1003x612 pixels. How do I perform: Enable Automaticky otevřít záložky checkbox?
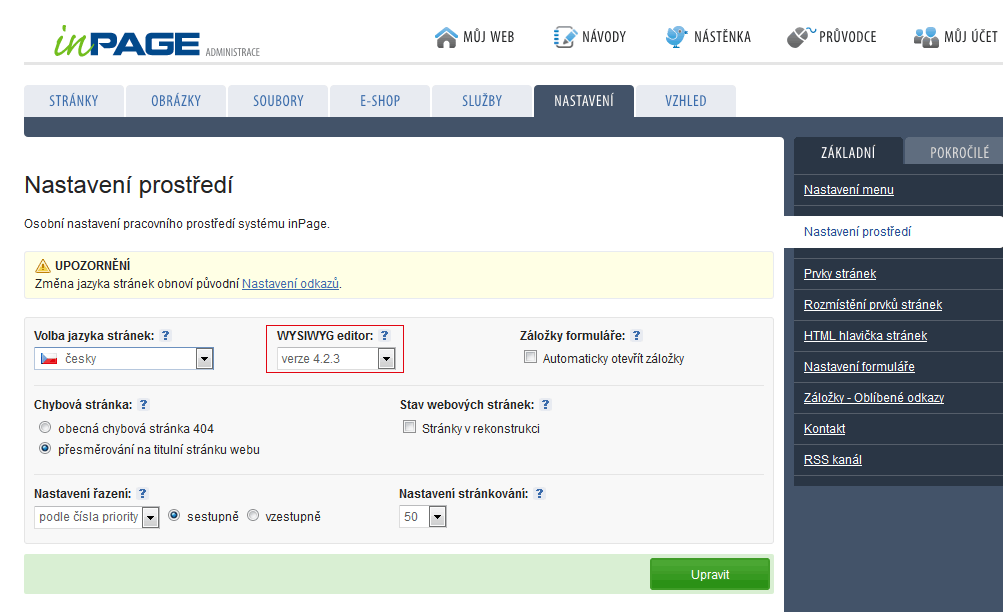[x=531, y=358]
